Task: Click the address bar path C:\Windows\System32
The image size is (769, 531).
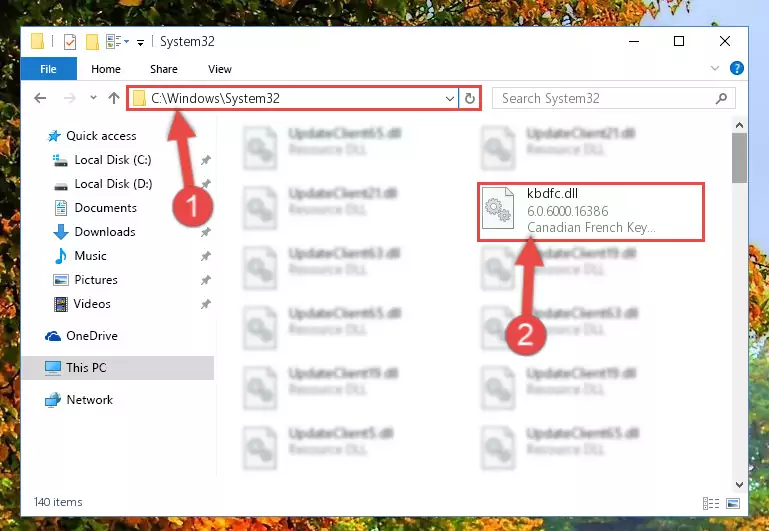Action: pyautogui.click(x=215, y=99)
